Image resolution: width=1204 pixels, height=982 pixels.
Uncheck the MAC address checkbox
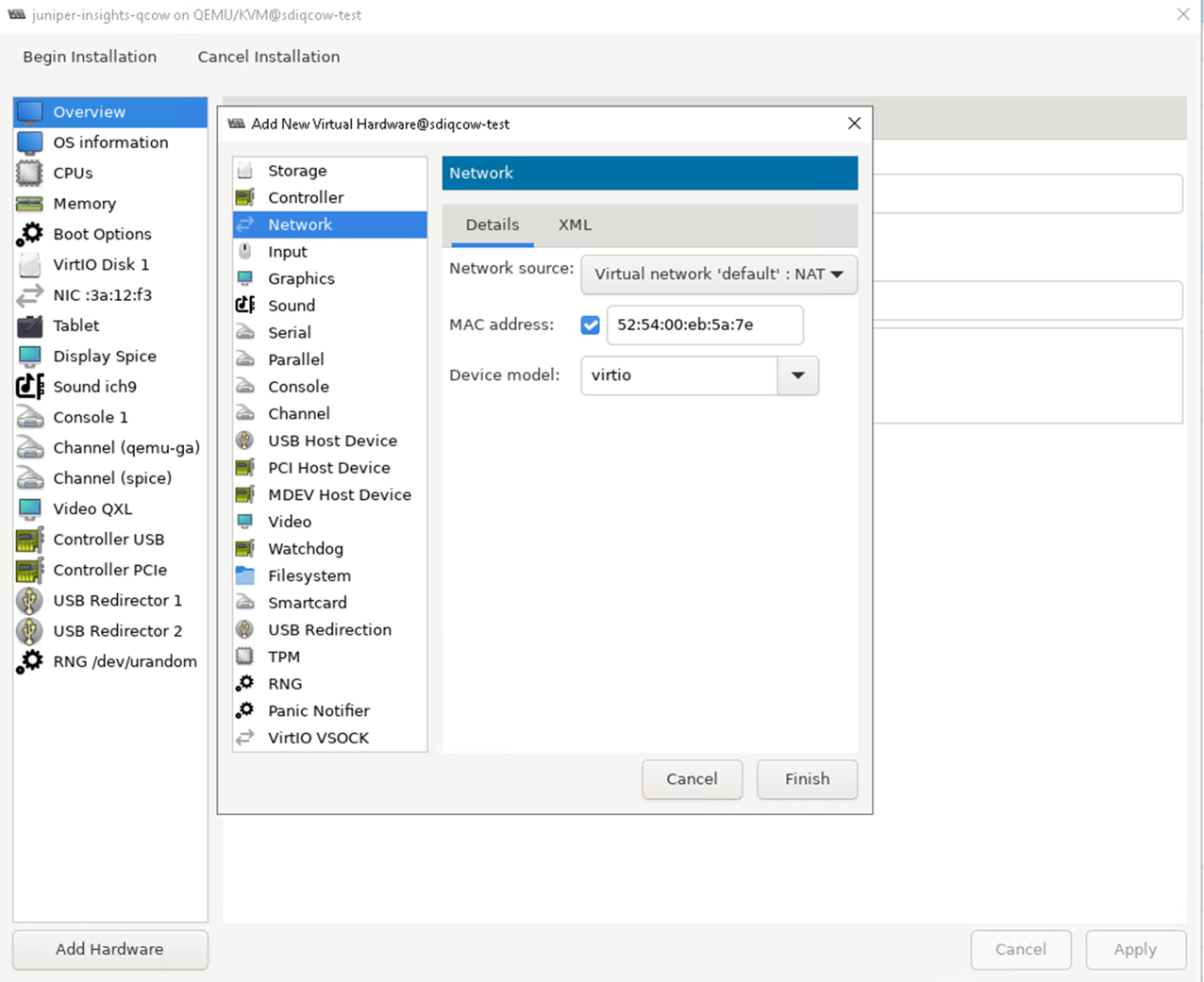(x=591, y=325)
